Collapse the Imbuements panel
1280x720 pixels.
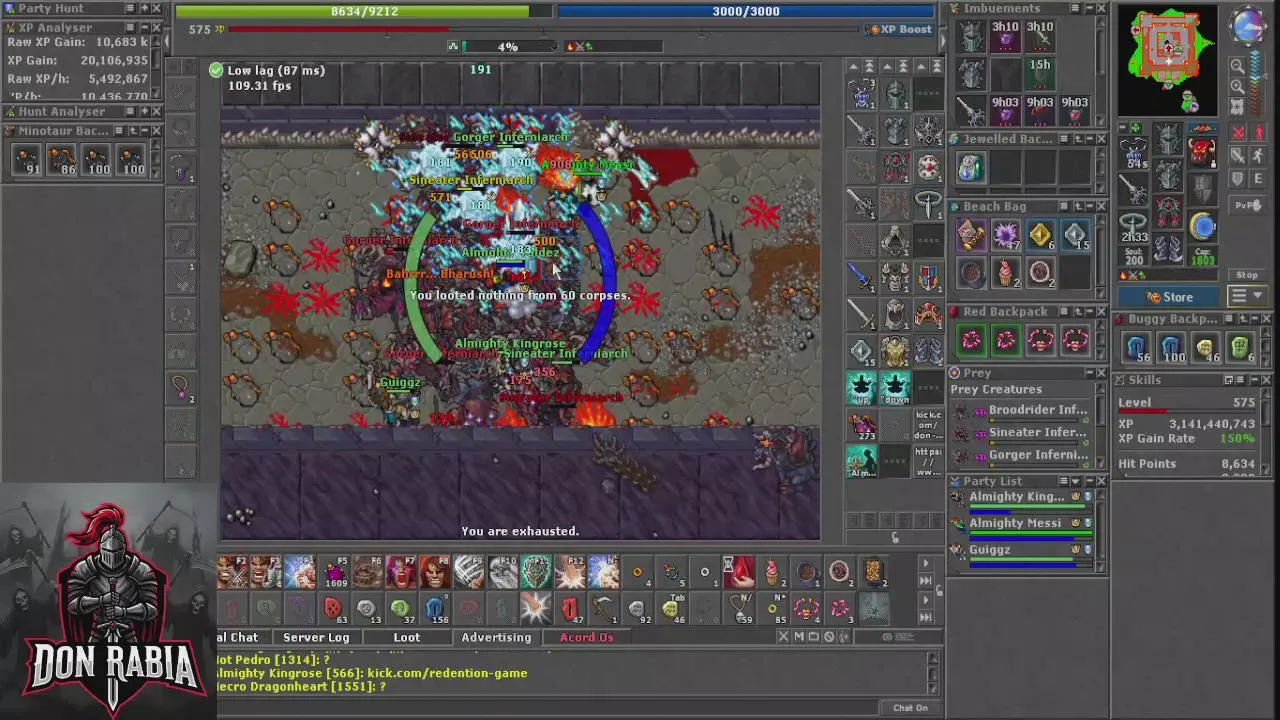pyautogui.click(x=1088, y=8)
